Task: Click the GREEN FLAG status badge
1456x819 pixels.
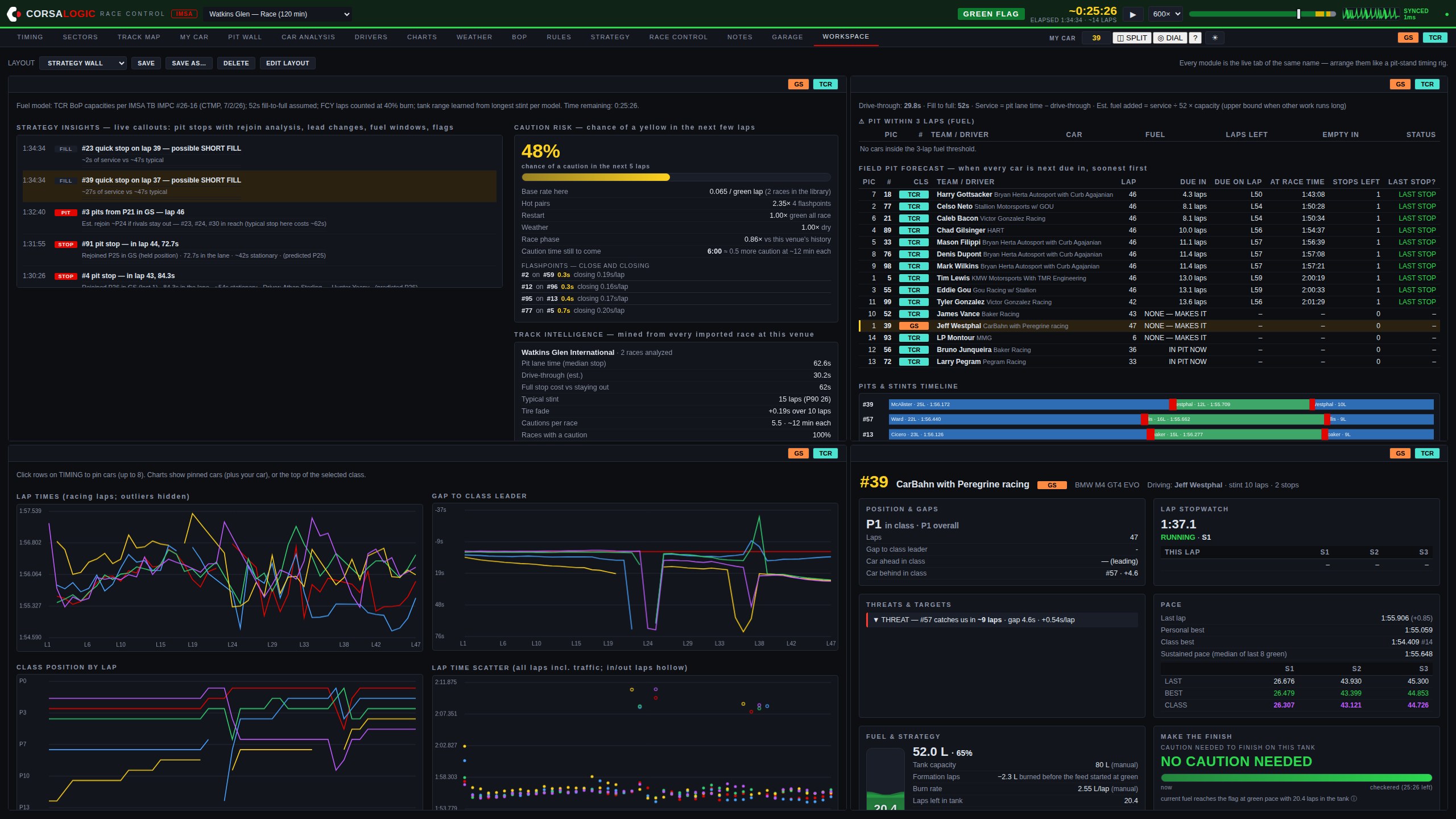Action: (x=991, y=14)
